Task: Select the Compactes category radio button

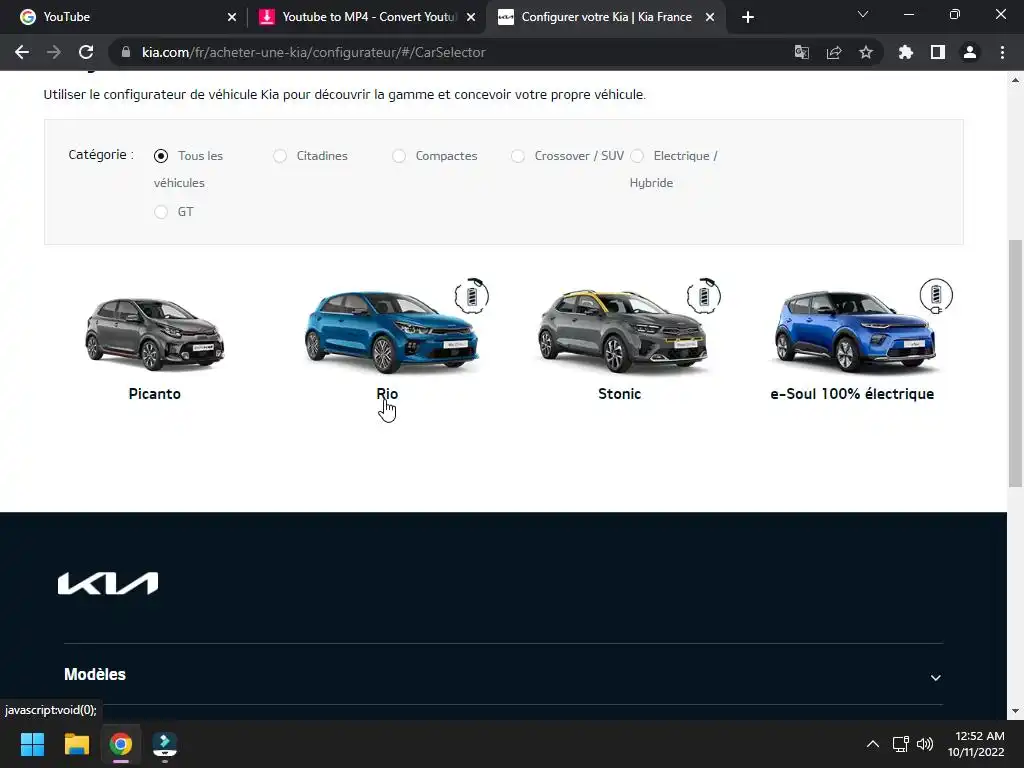Action: pyautogui.click(x=398, y=156)
